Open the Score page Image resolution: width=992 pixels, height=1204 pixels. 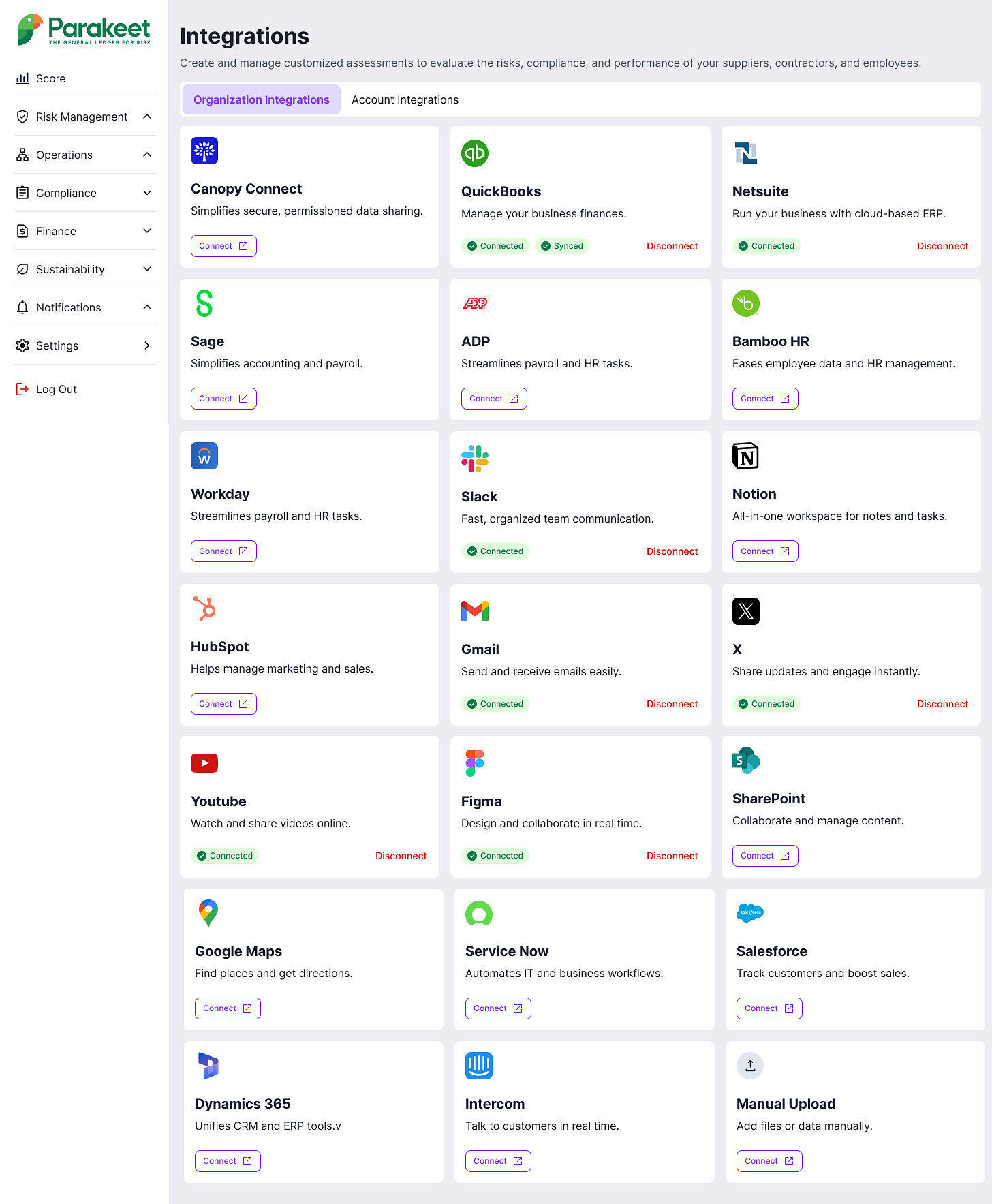pos(84,78)
